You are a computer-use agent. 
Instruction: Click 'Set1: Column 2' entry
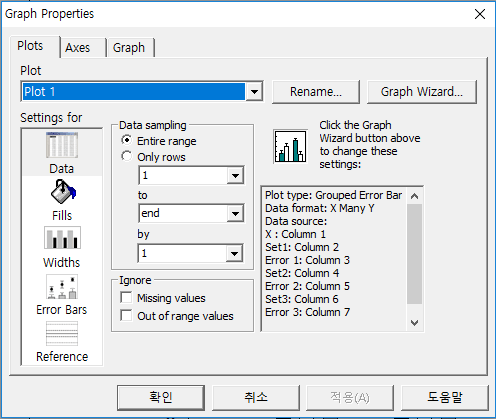[x=302, y=247]
